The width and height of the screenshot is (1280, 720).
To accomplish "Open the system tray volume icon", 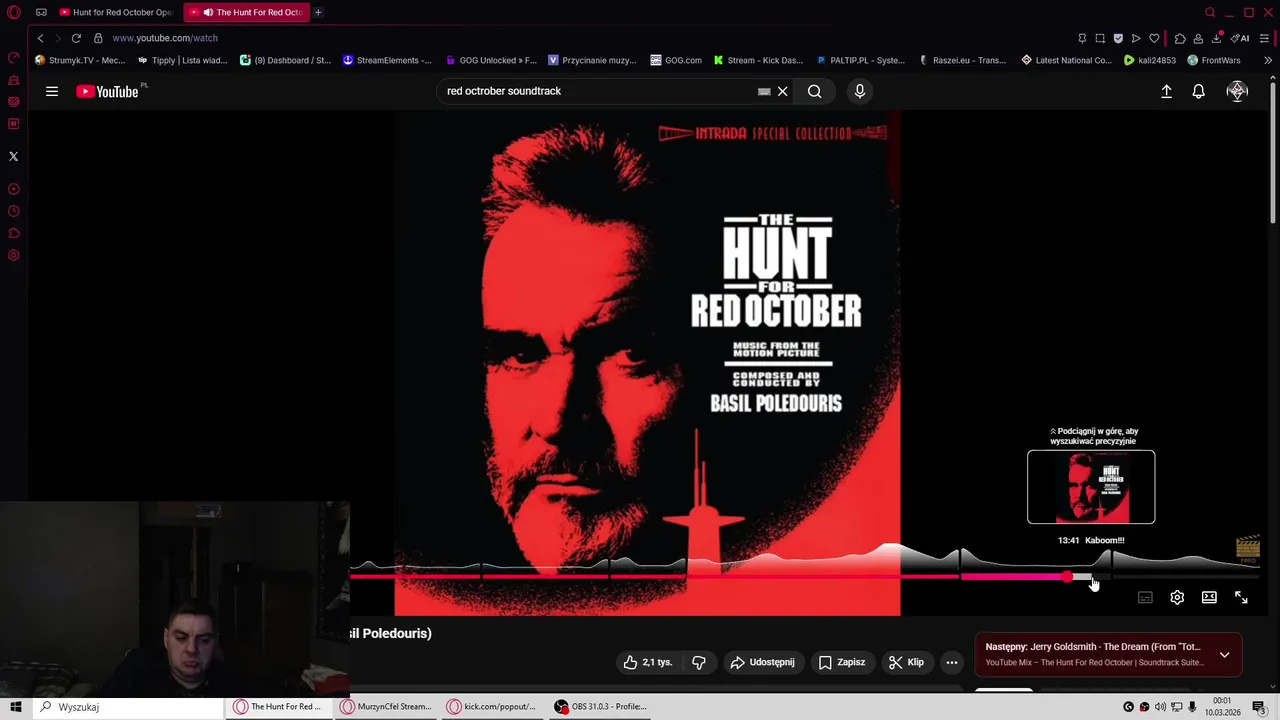I will tap(1160, 707).
